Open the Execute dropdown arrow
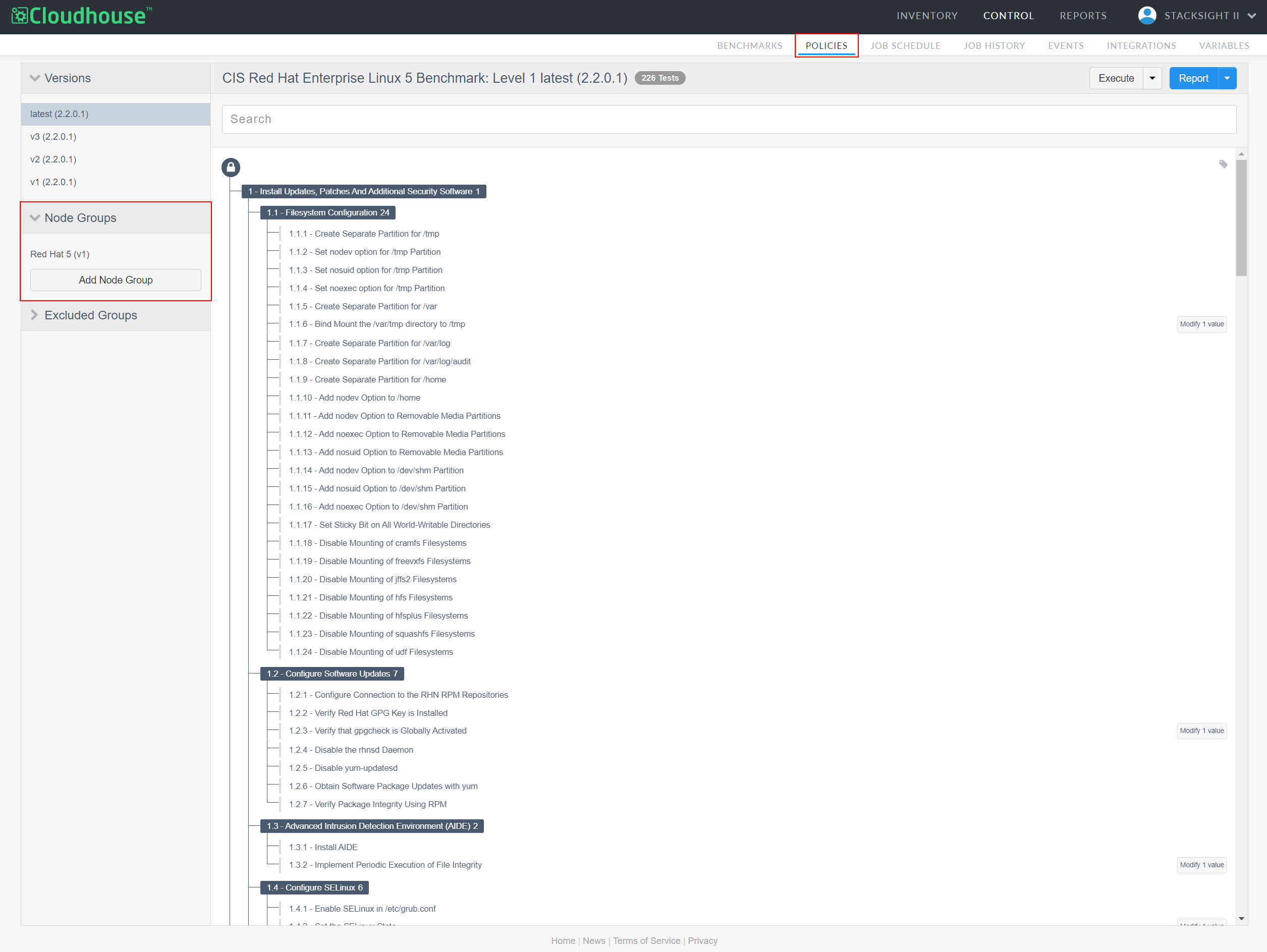 pos(1152,79)
